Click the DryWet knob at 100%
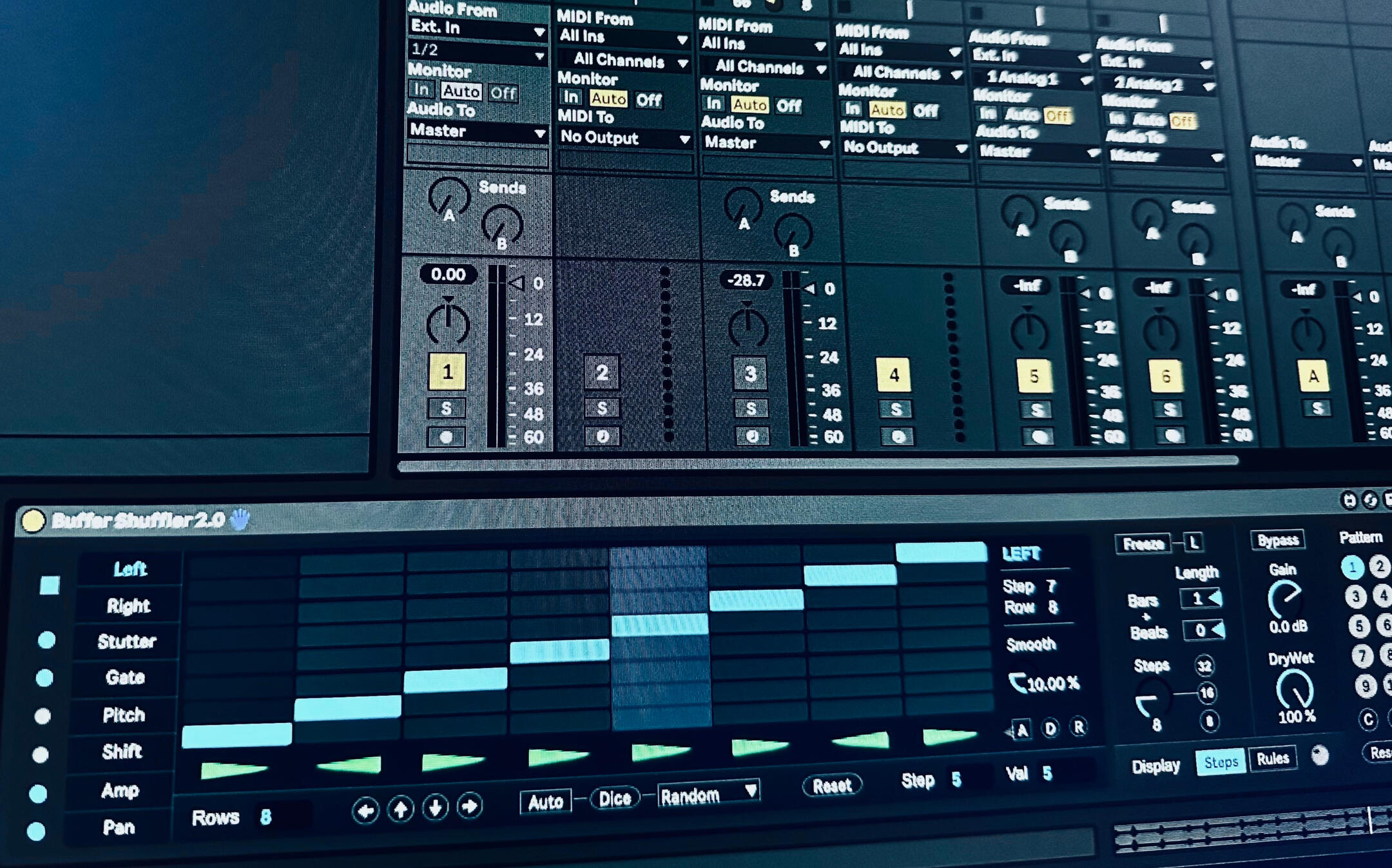 pyautogui.click(x=1294, y=690)
